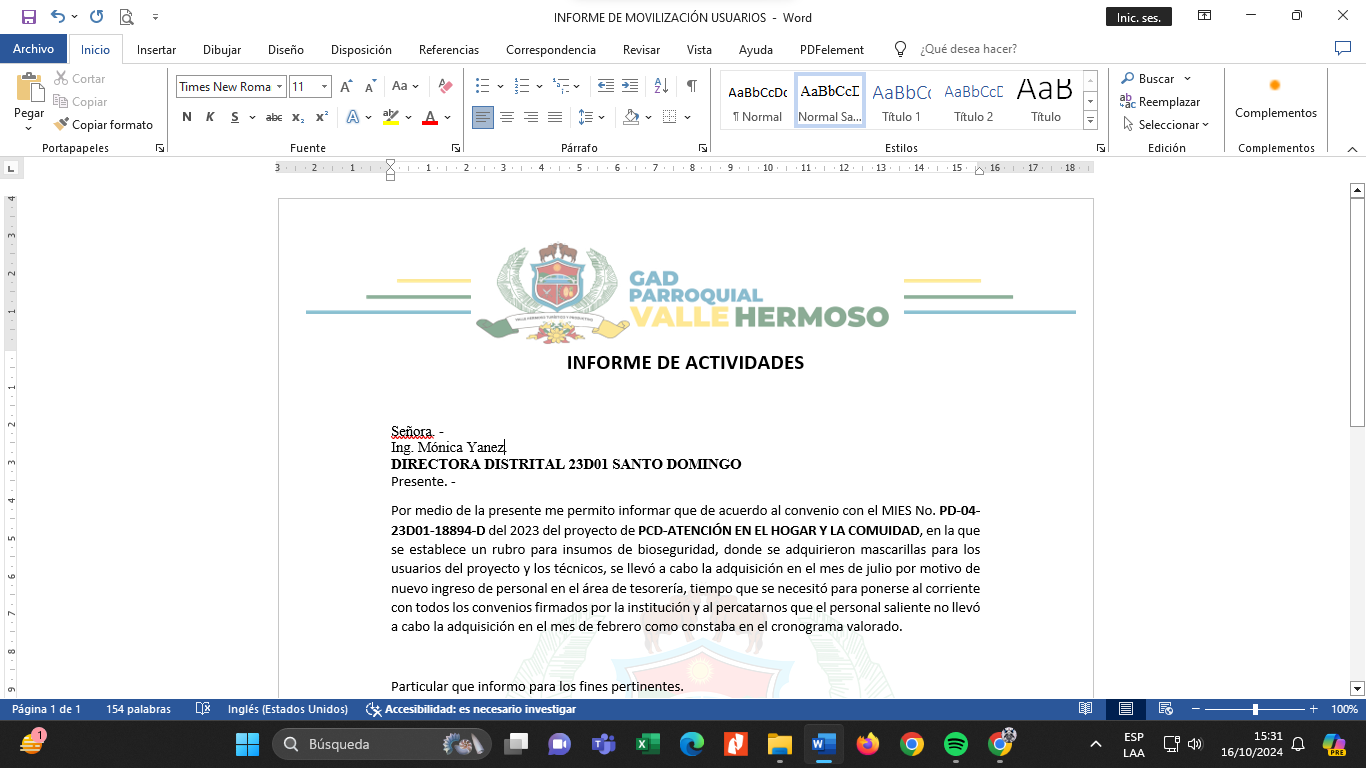Toggle Strikethrough text formatting
Screen dimensions: 1366x768
pos(273,117)
